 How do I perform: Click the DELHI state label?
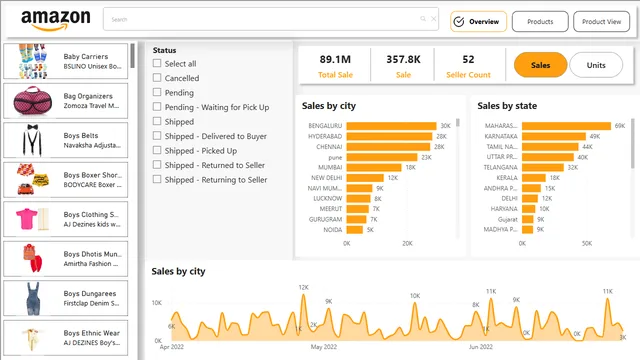click(509, 198)
